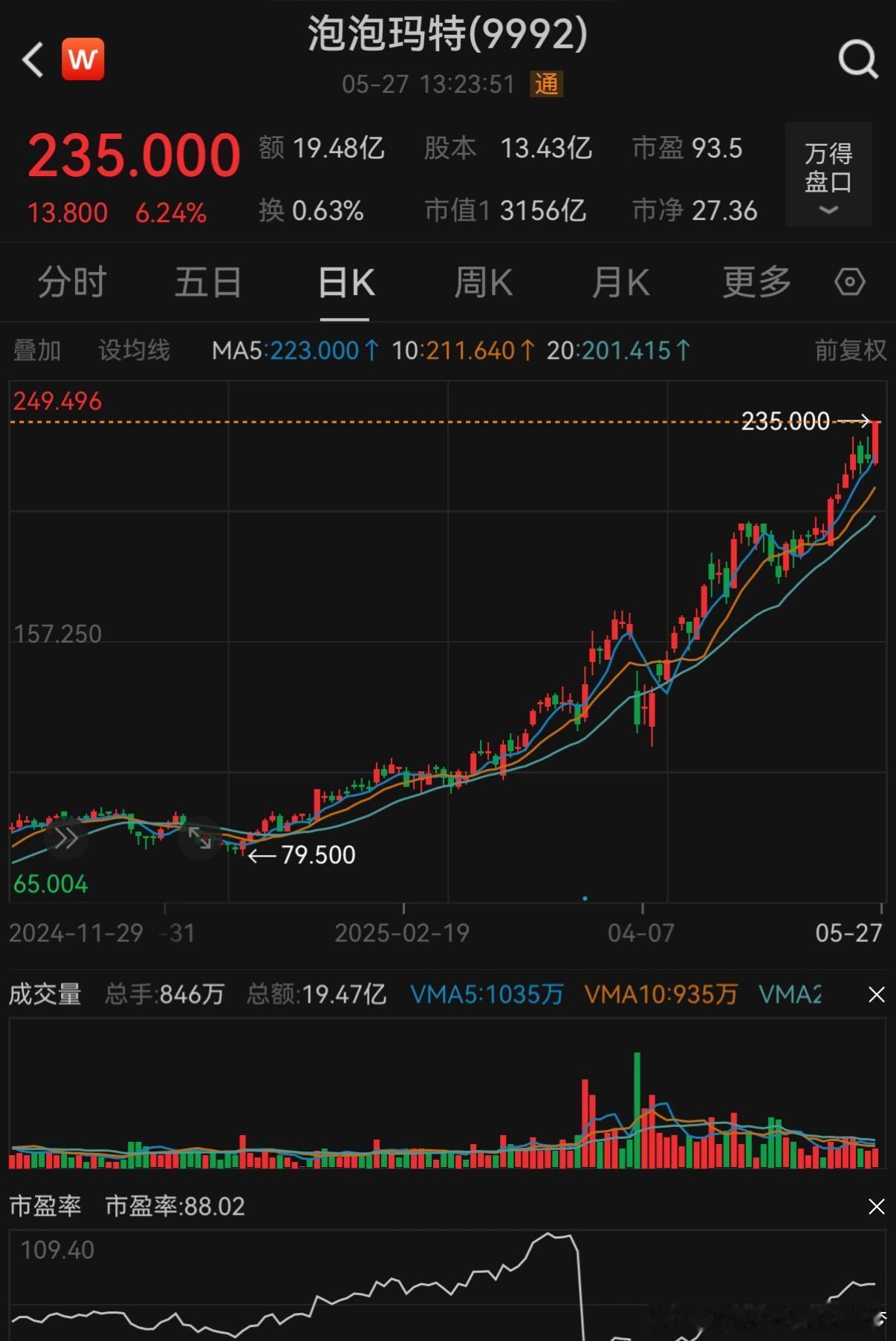This screenshot has width=896, height=1341.
Task: Tap the VMA5:1035万 value
Action: tap(487, 994)
